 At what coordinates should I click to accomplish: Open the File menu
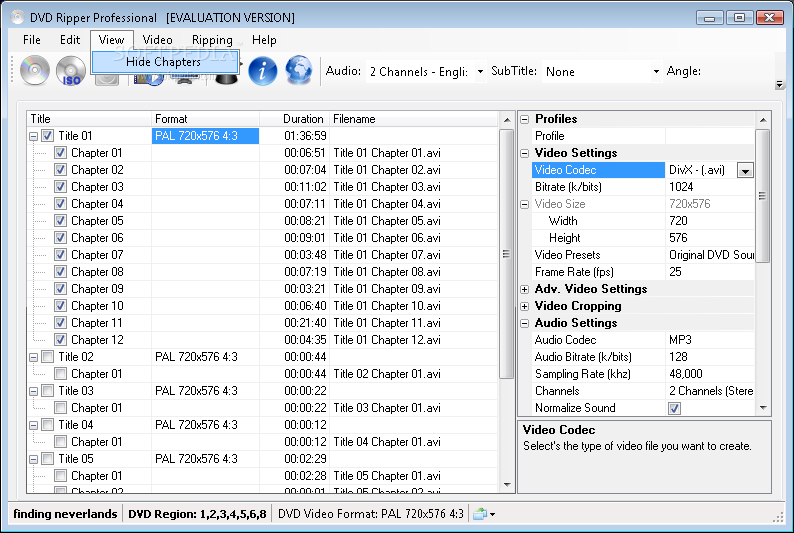point(32,40)
